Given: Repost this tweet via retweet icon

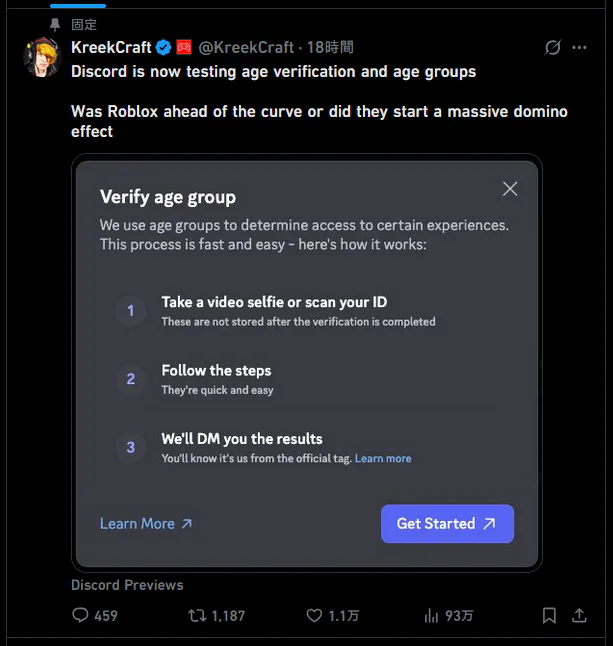Looking at the screenshot, I should coord(197,615).
